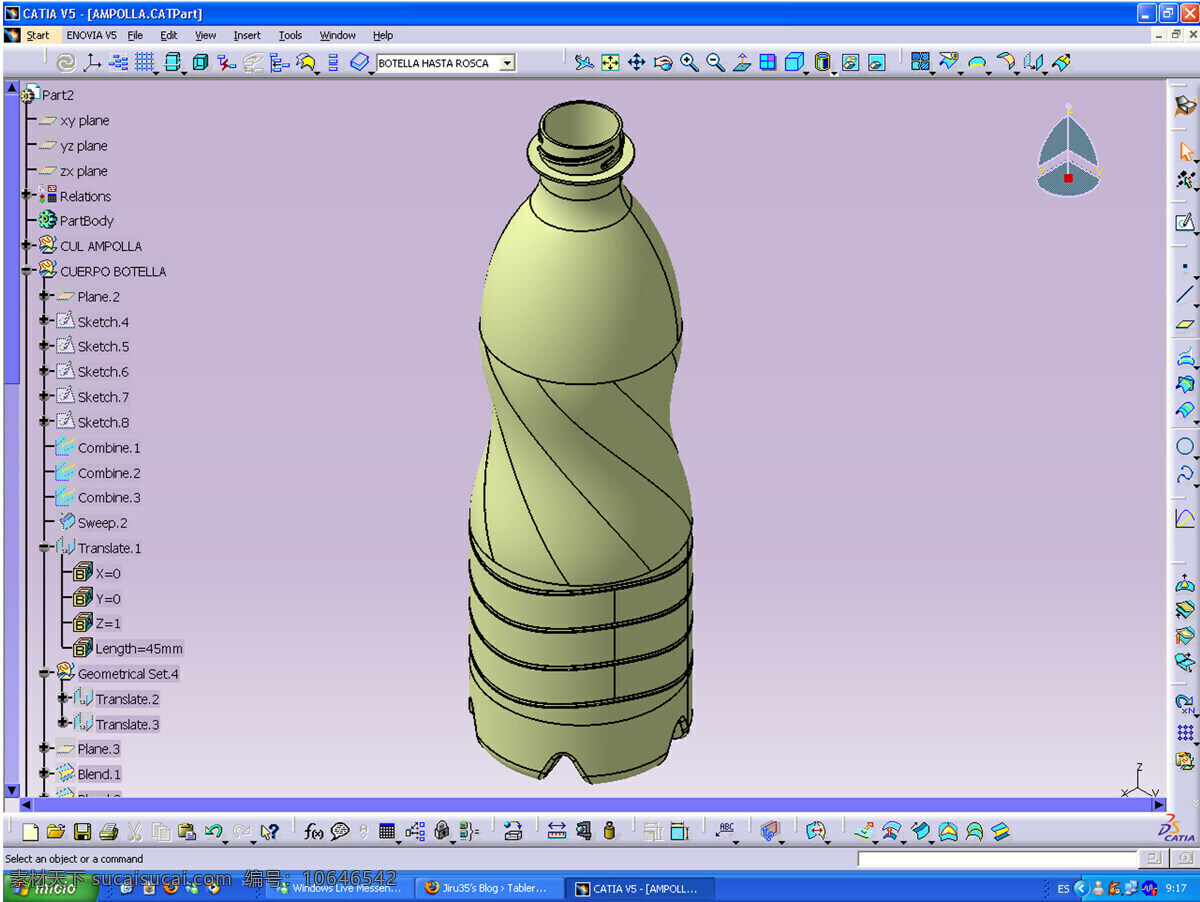This screenshot has width=1200, height=902.
Task: Open the Formula f(x) tool
Action: pyautogui.click(x=314, y=831)
